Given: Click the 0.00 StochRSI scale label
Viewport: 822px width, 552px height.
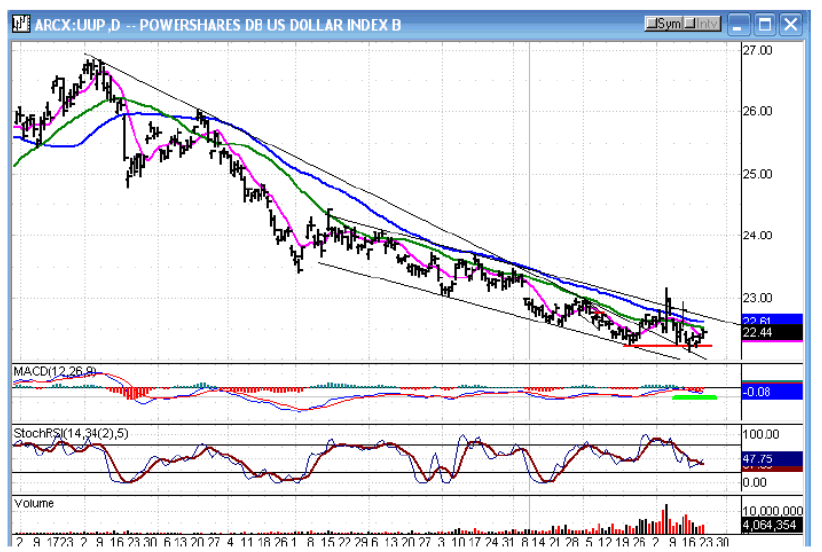Looking at the screenshot, I should coord(754,482).
